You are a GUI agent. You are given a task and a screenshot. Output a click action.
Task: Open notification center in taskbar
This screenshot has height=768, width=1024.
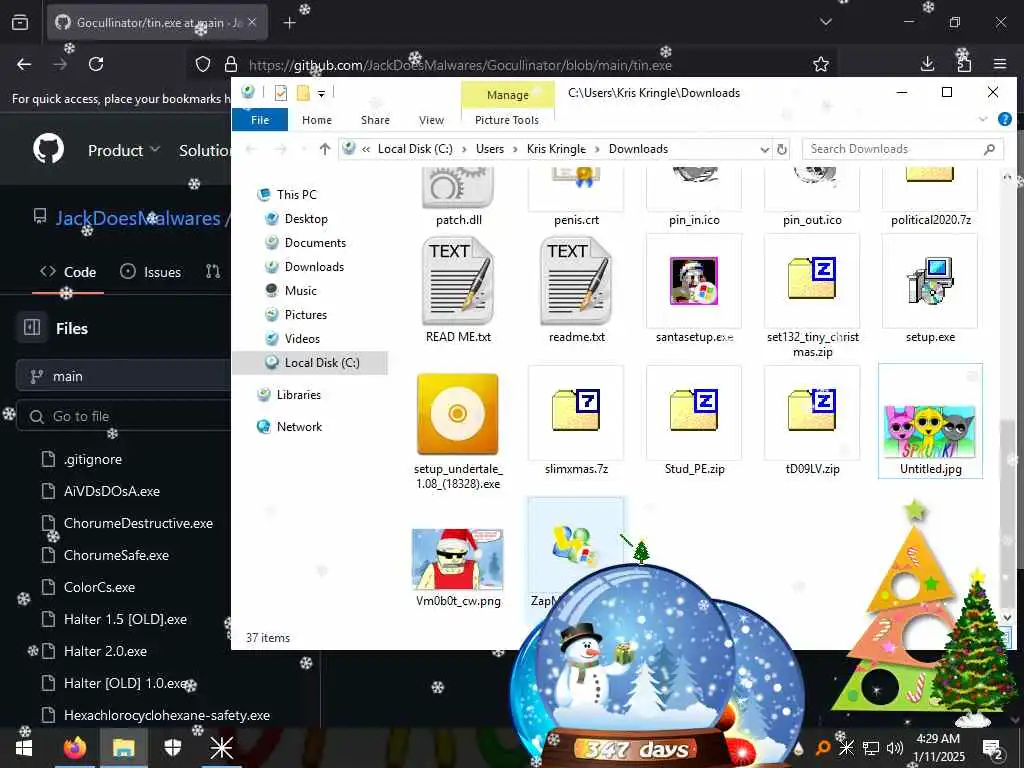(x=993, y=748)
